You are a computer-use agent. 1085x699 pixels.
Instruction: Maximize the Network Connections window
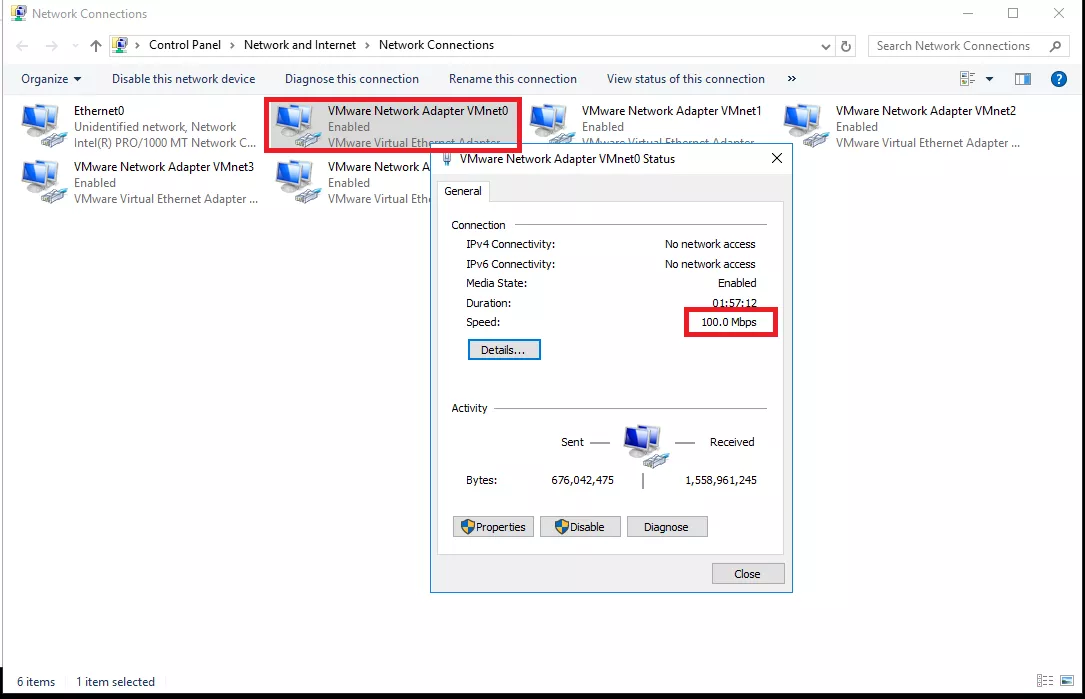tap(1013, 13)
